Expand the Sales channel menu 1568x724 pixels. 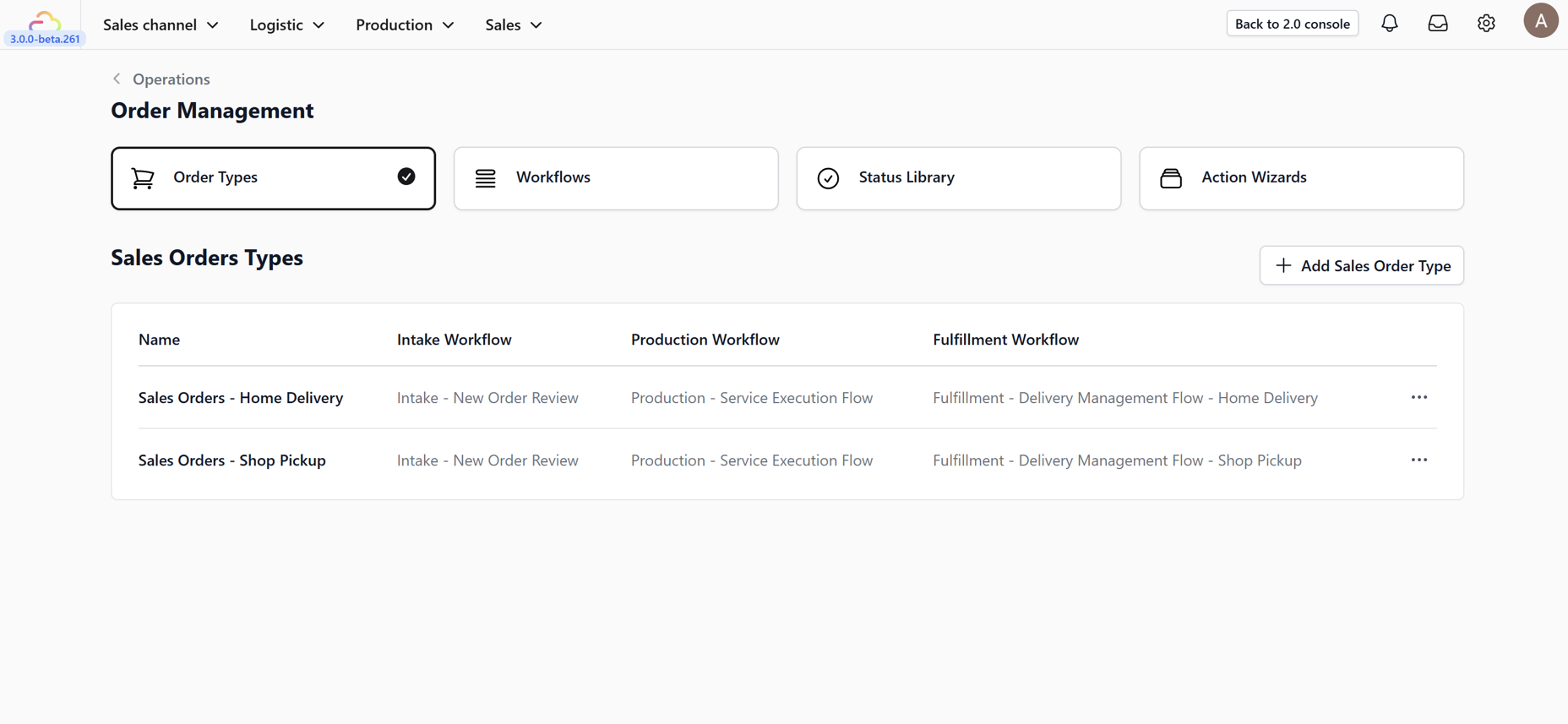(x=161, y=24)
